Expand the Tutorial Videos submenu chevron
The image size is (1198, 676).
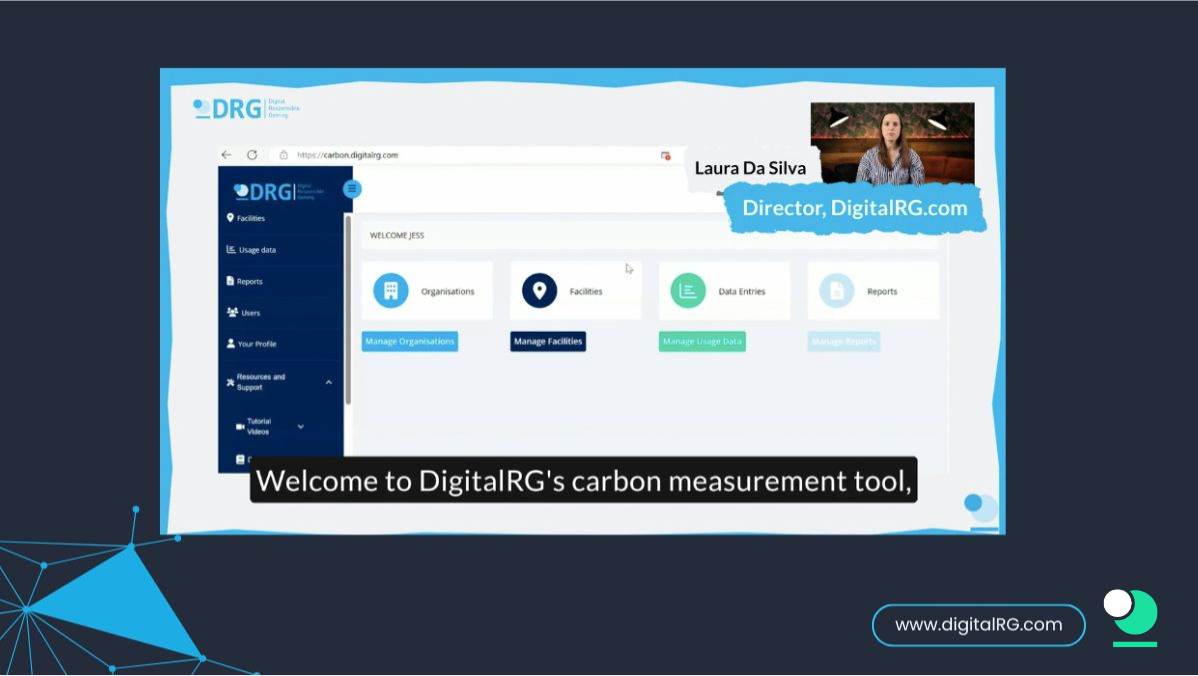(301, 427)
